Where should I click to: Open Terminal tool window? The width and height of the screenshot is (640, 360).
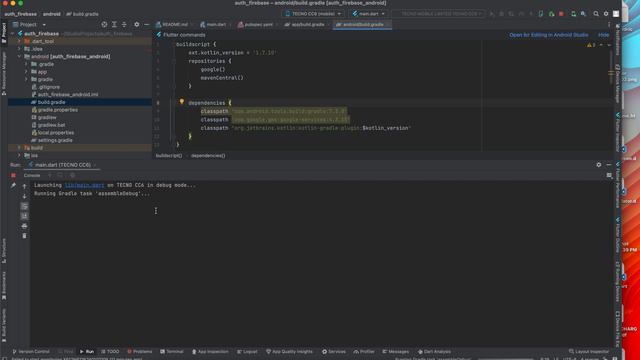(172, 351)
